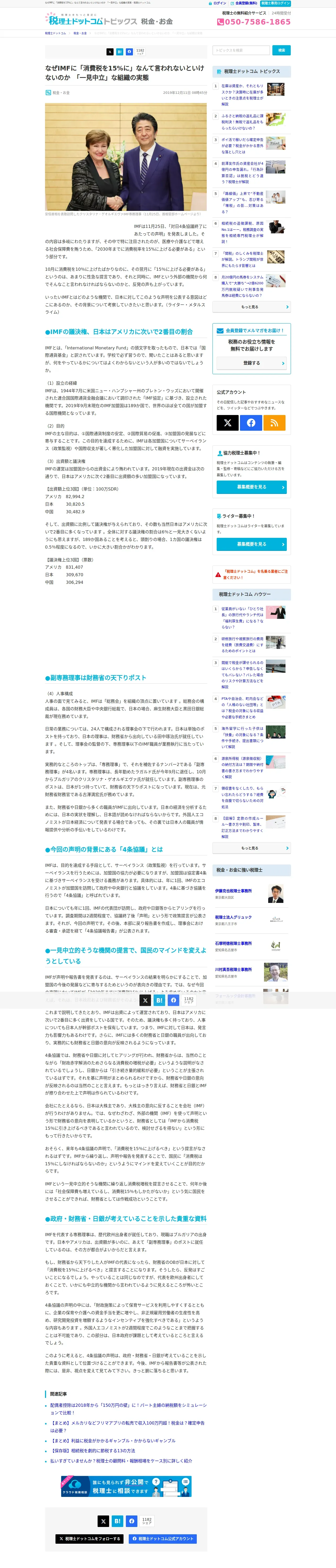This screenshot has width=336, height=1568.
Task: Open the main photo of the IMF handshake
Action: 126,157
